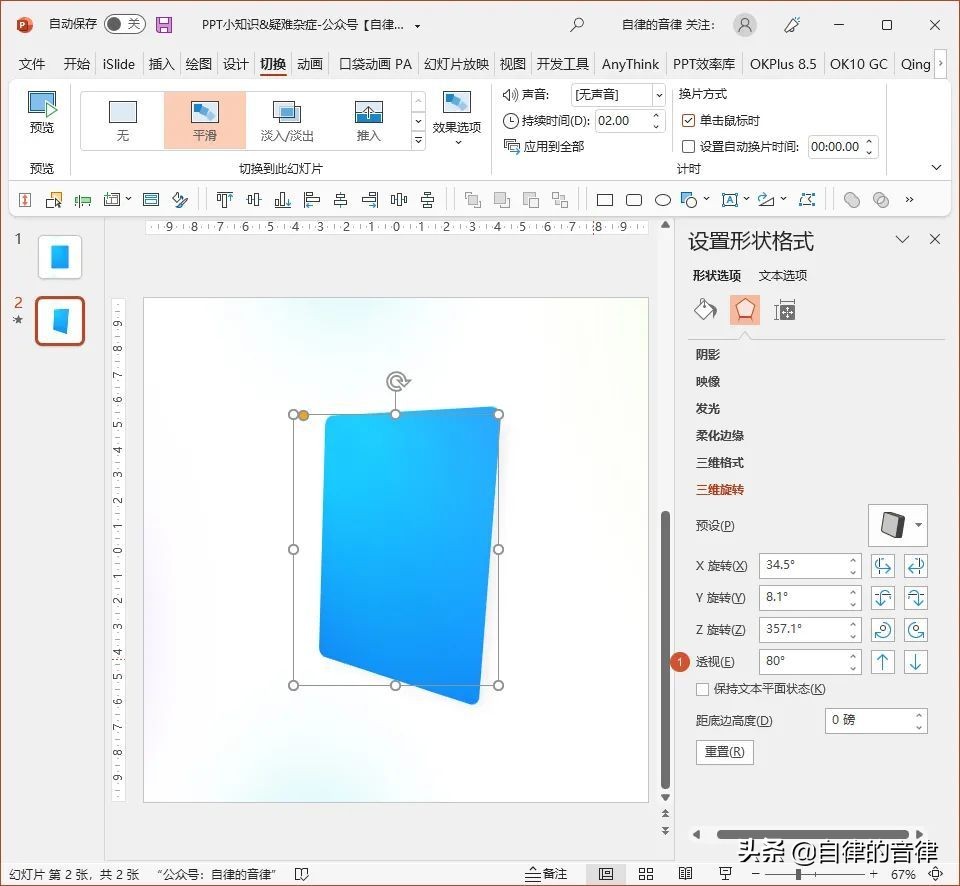Uncheck the 单击鼠标时 checkbox

point(689,120)
